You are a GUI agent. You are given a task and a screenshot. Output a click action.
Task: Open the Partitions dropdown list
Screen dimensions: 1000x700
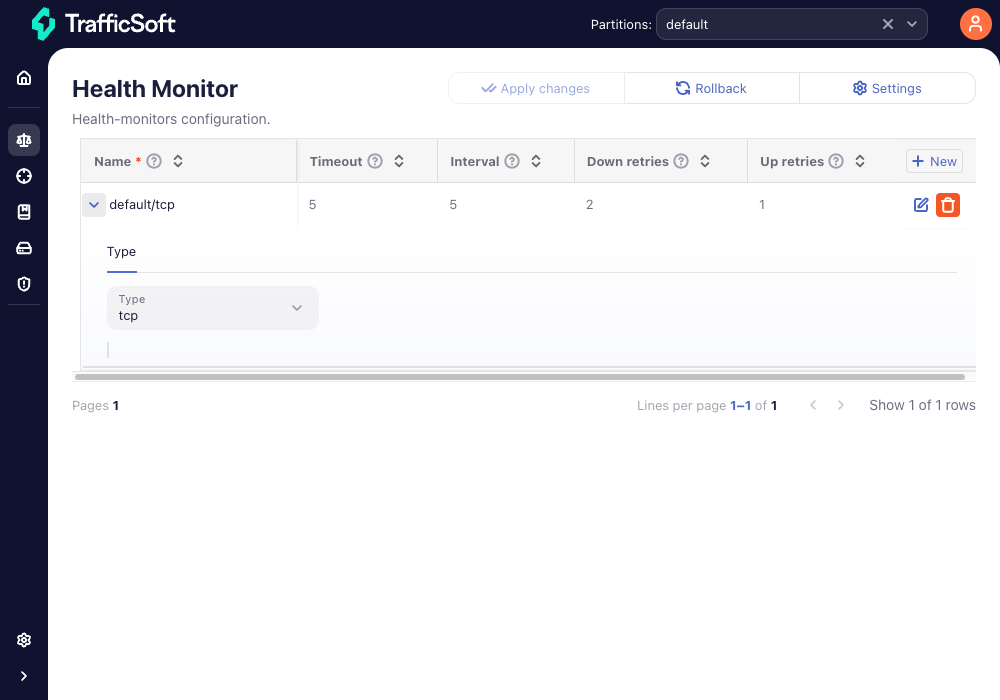tap(912, 24)
